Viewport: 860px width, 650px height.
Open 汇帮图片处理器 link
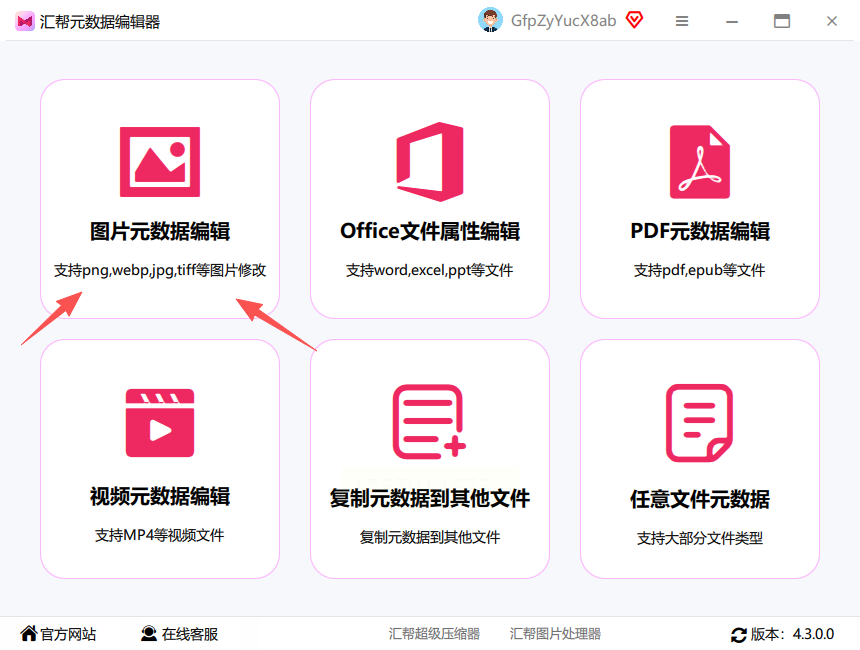click(x=555, y=634)
